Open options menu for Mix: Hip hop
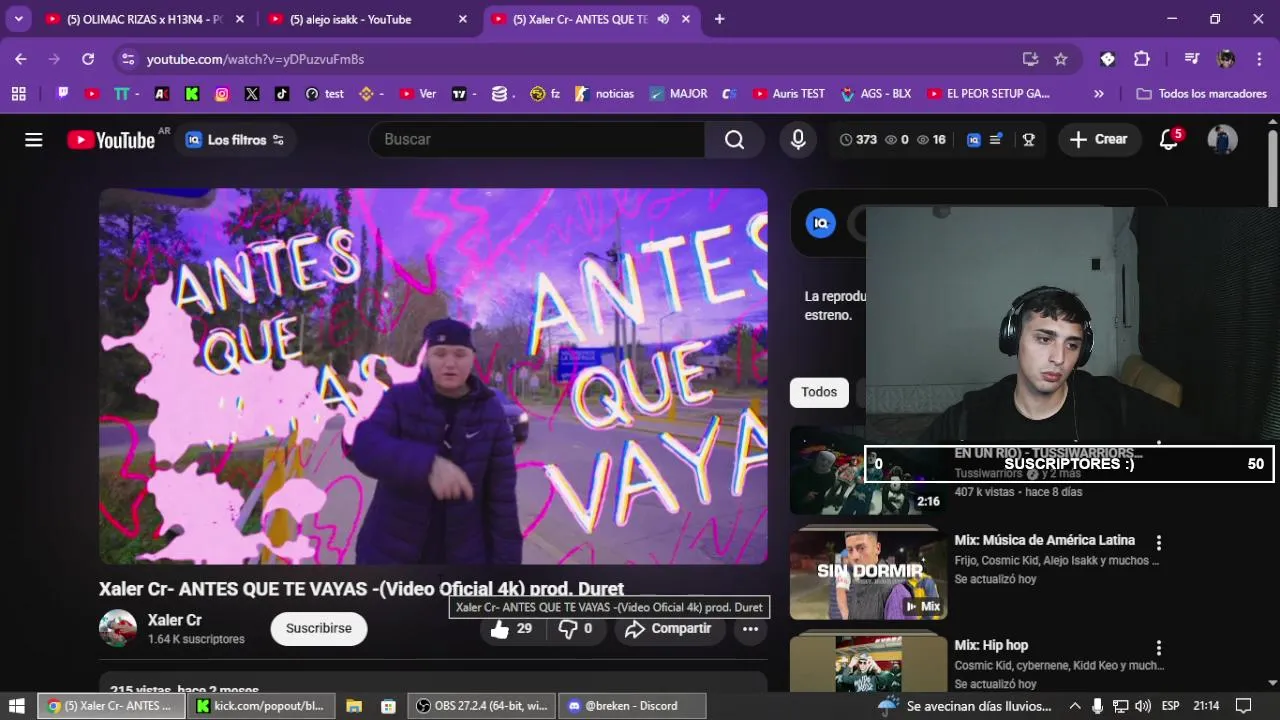 point(1159,648)
